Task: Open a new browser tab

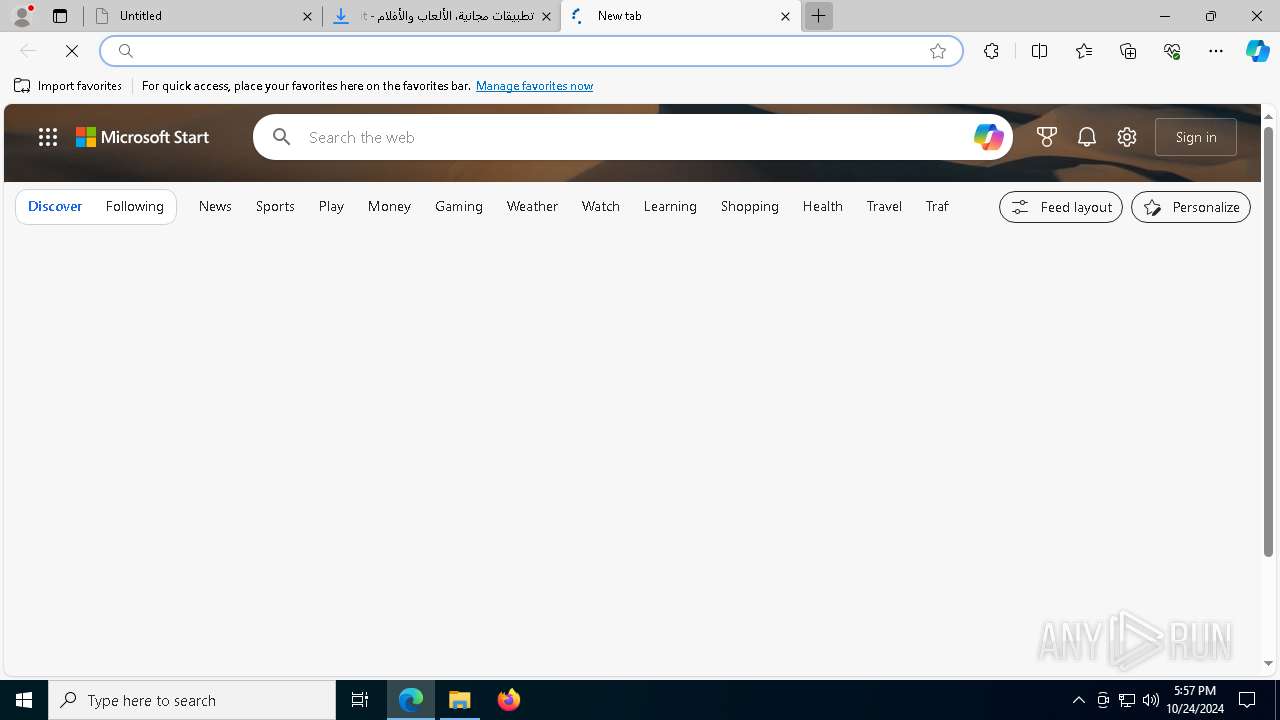Action: click(x=818, y=16)
